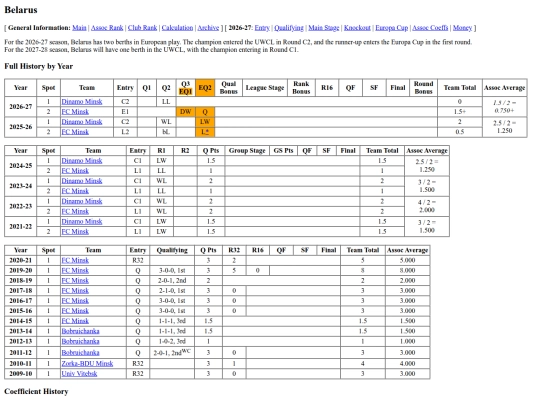The image size is (540, 405).
Task: Click the Round Bonus column header
Action: [x=423, y=88]
